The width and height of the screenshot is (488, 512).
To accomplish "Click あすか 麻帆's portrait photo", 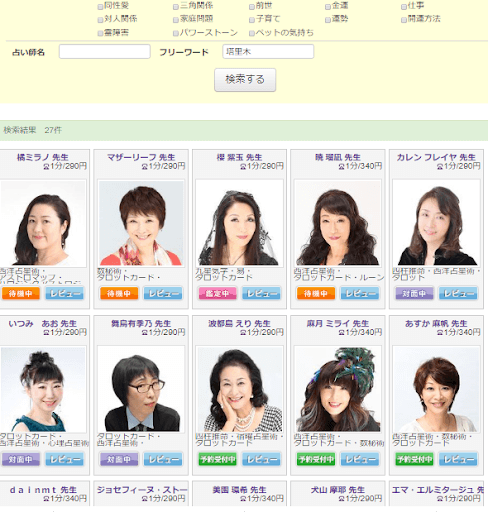I will point(436,389).
